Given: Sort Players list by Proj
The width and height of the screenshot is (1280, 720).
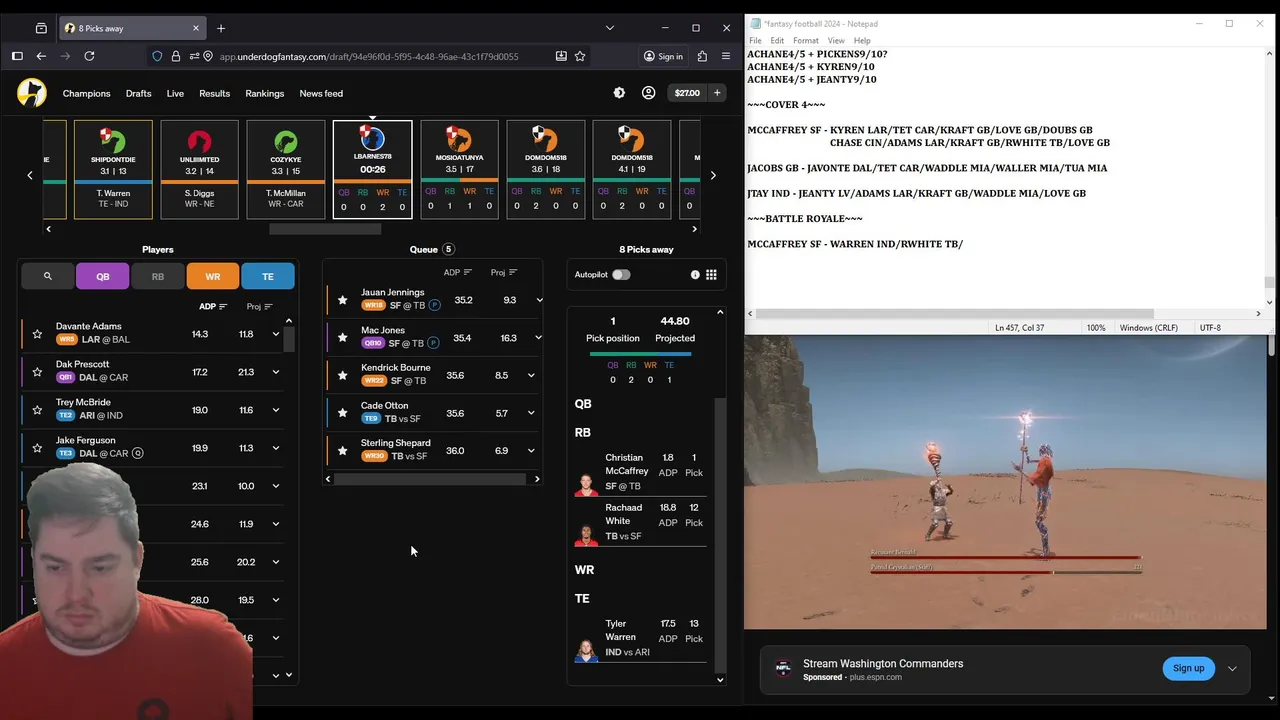Looking at the screenshot, I should click(x=259, y=307).
